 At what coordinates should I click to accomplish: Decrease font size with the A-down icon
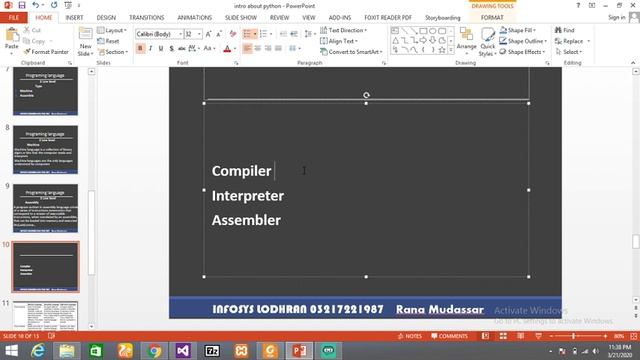click(x=219, y=34)
